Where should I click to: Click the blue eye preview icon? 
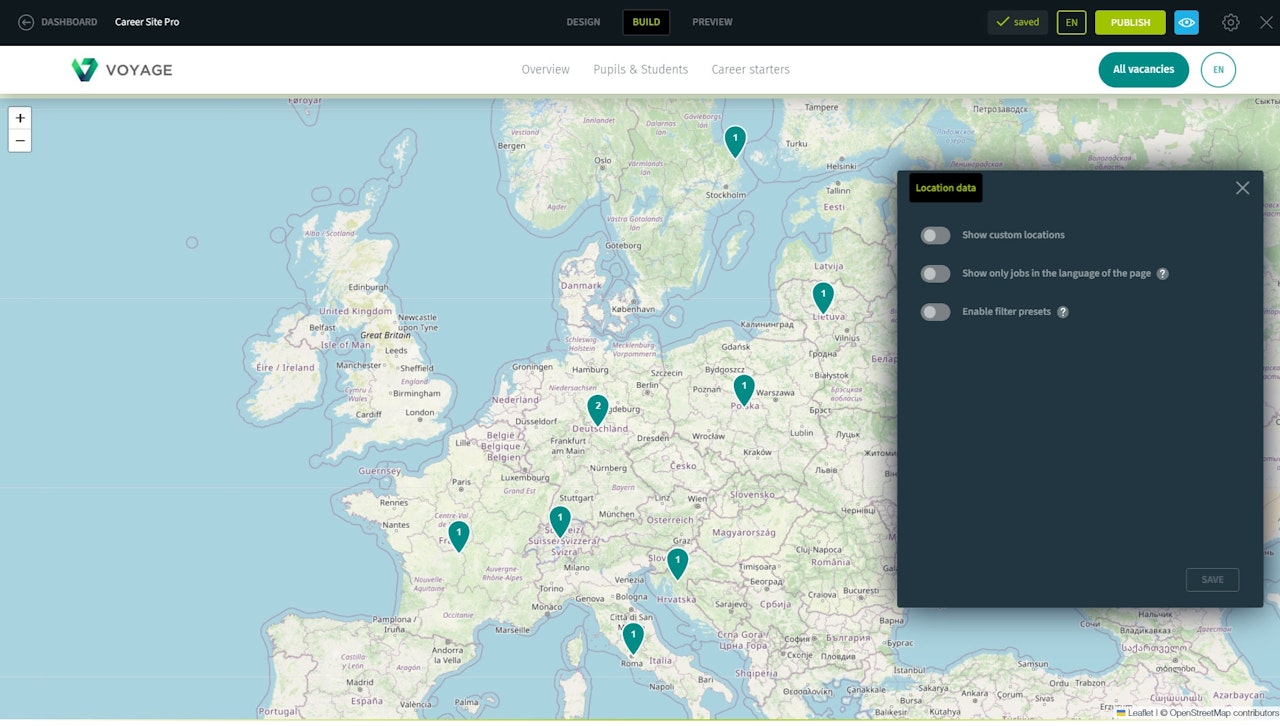[x=1186, y=22]
